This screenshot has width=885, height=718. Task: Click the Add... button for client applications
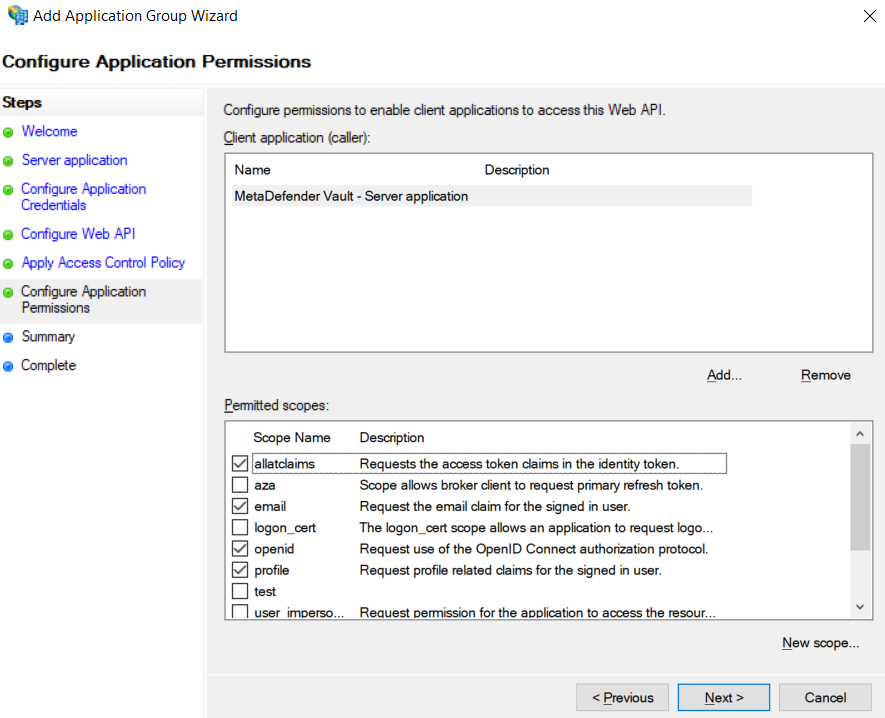click(x=724, y=375)
